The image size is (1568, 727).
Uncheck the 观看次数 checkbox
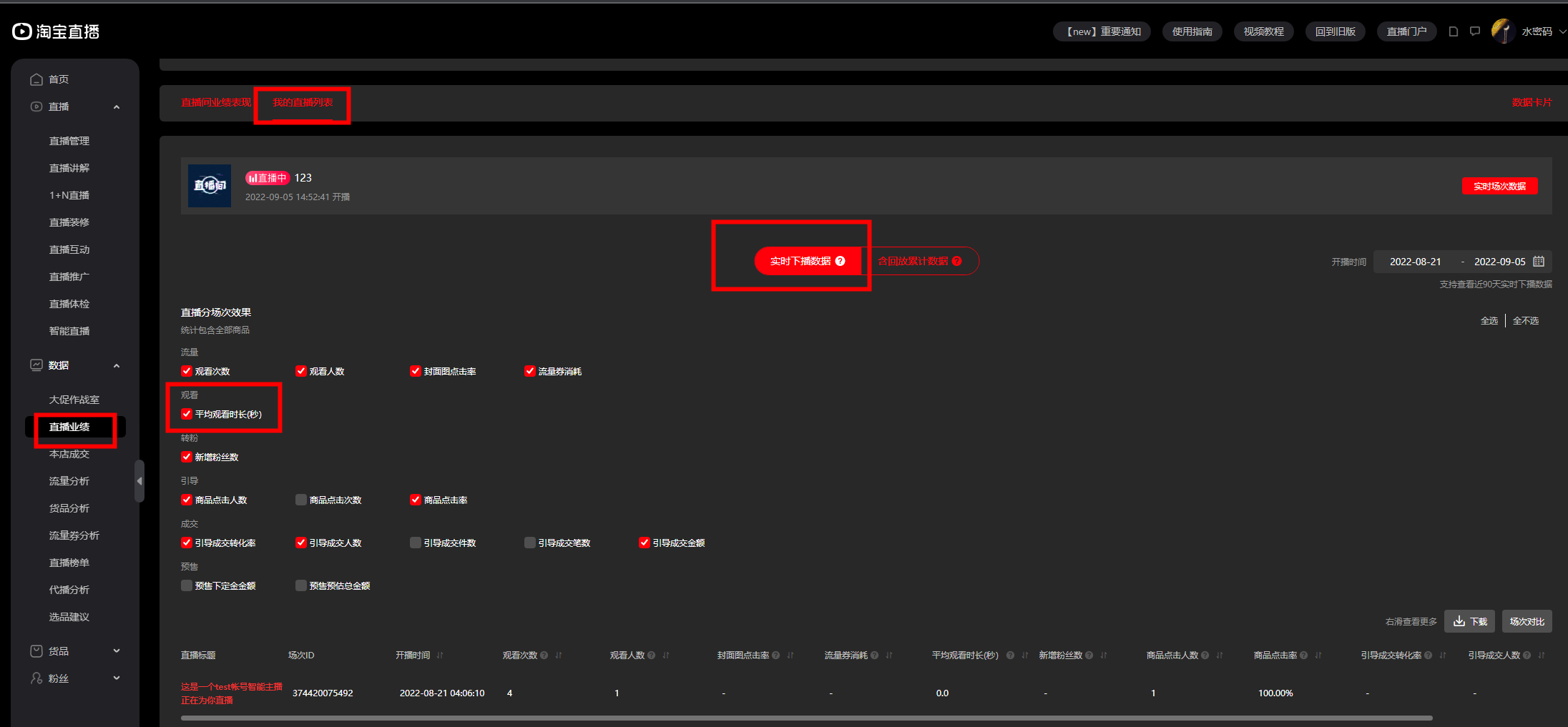(187, 371)
